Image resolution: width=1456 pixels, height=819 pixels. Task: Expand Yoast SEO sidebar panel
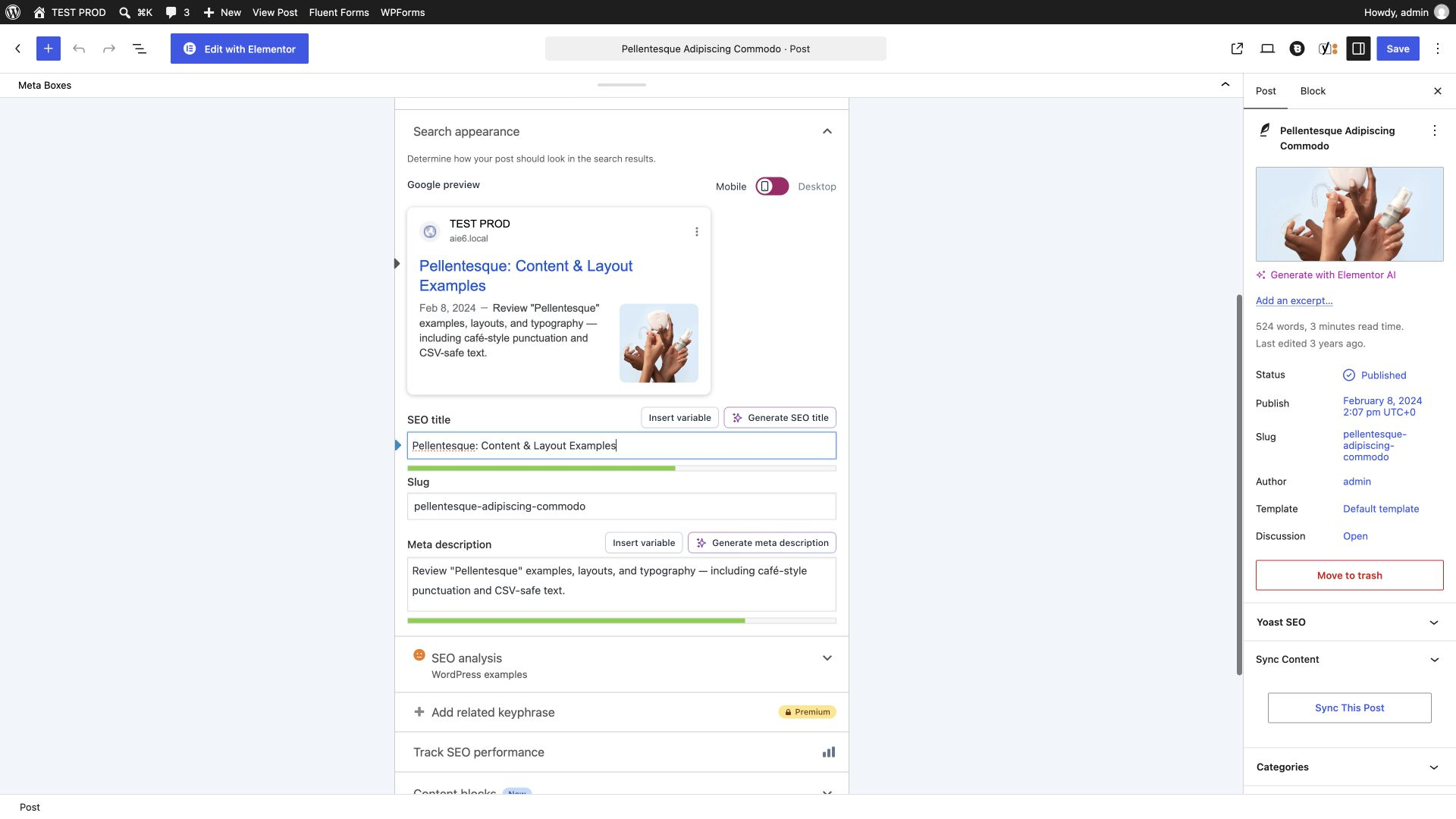(x=1349, y=623)
